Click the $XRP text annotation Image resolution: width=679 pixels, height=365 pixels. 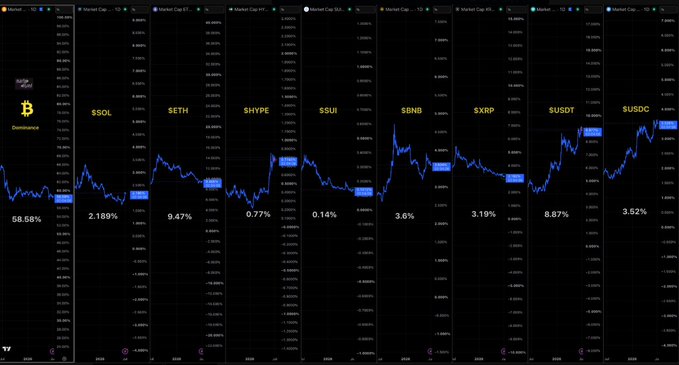click(484, 110)
